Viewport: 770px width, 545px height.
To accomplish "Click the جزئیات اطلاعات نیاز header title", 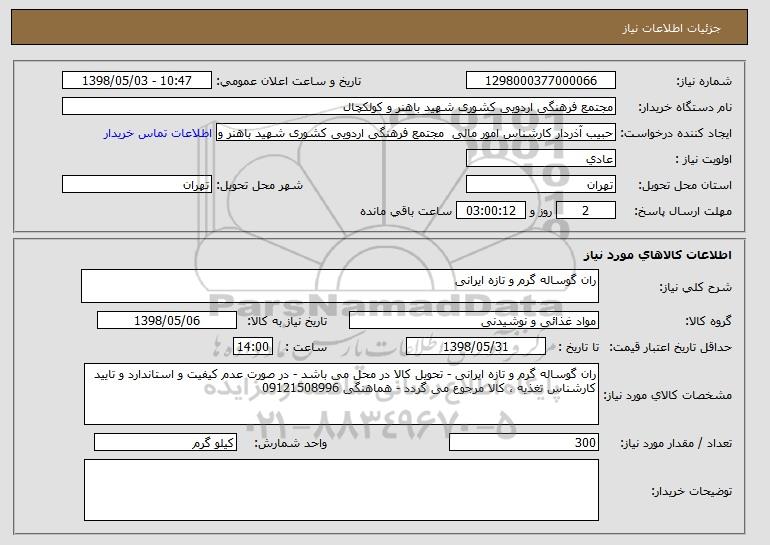I will coord(671,28).
